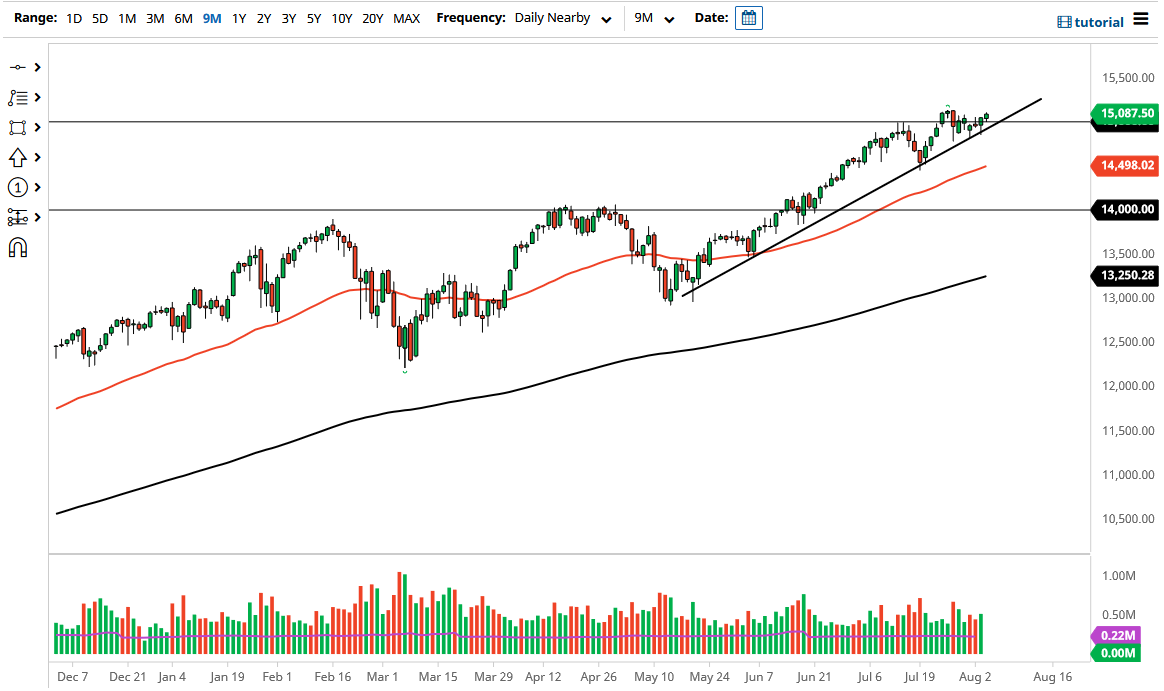The width and height of the screenshot is (1164, 691).
Task: Select the measurement tool
Action: (x=17, y=217)
